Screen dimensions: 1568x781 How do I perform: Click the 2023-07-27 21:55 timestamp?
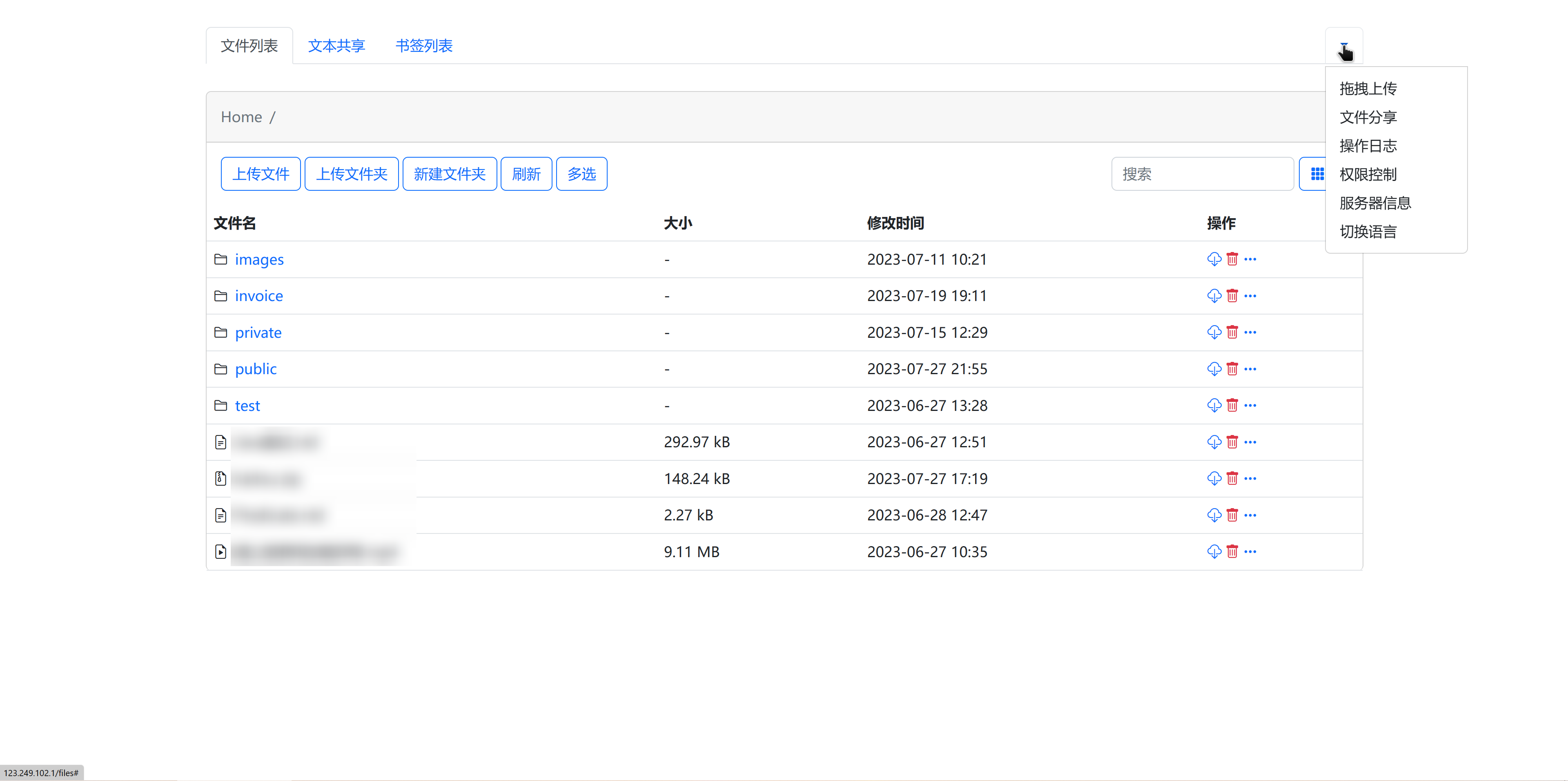click(927, 369)
